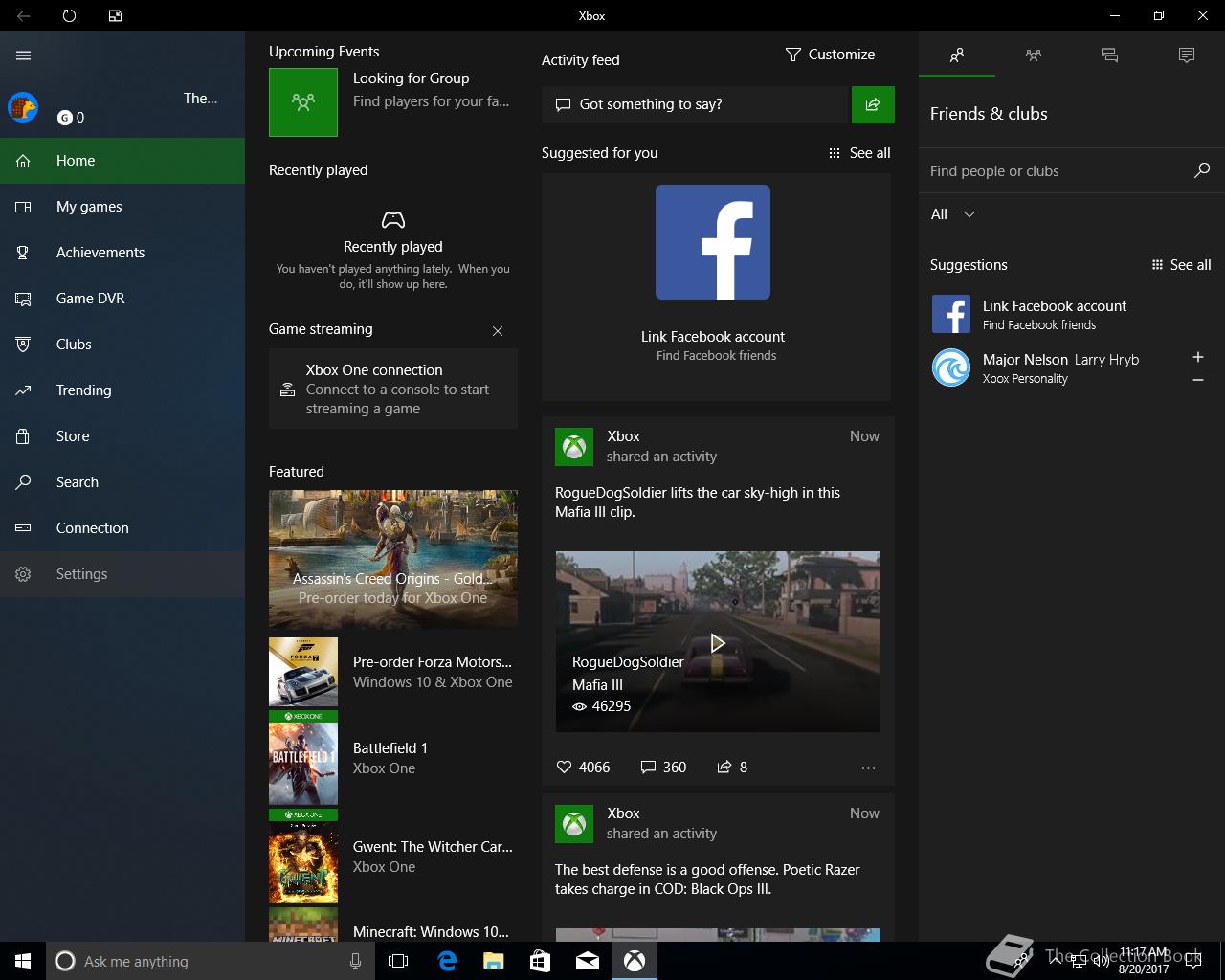Click the Recently played controller icon

[393, 220]
